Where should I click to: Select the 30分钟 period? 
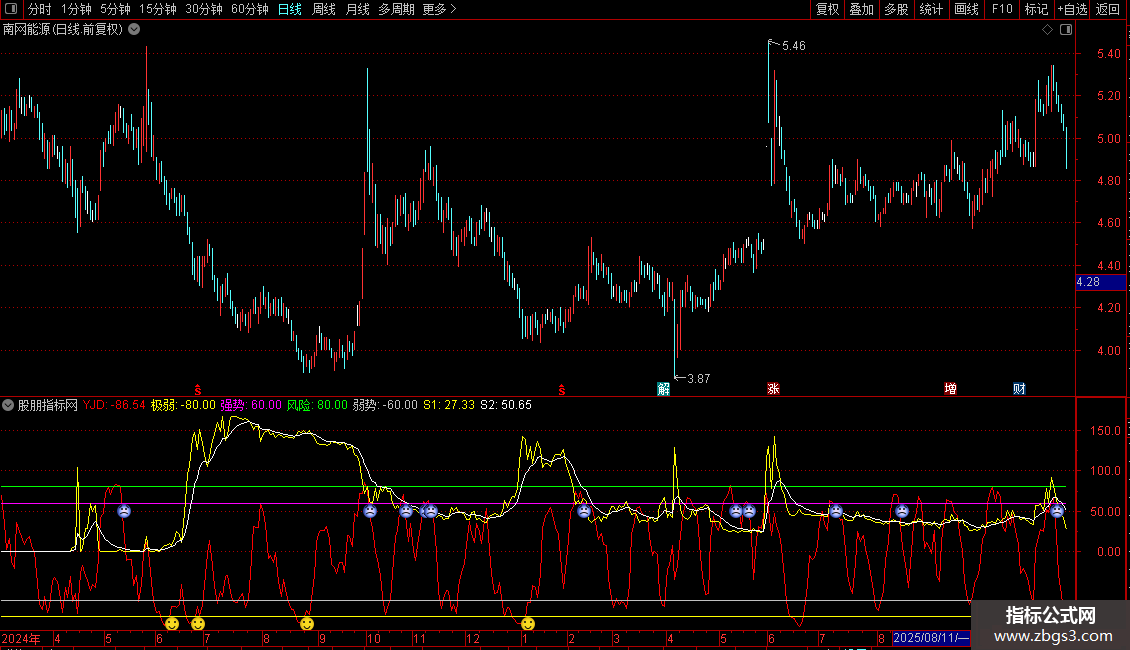tap(204, 9)
